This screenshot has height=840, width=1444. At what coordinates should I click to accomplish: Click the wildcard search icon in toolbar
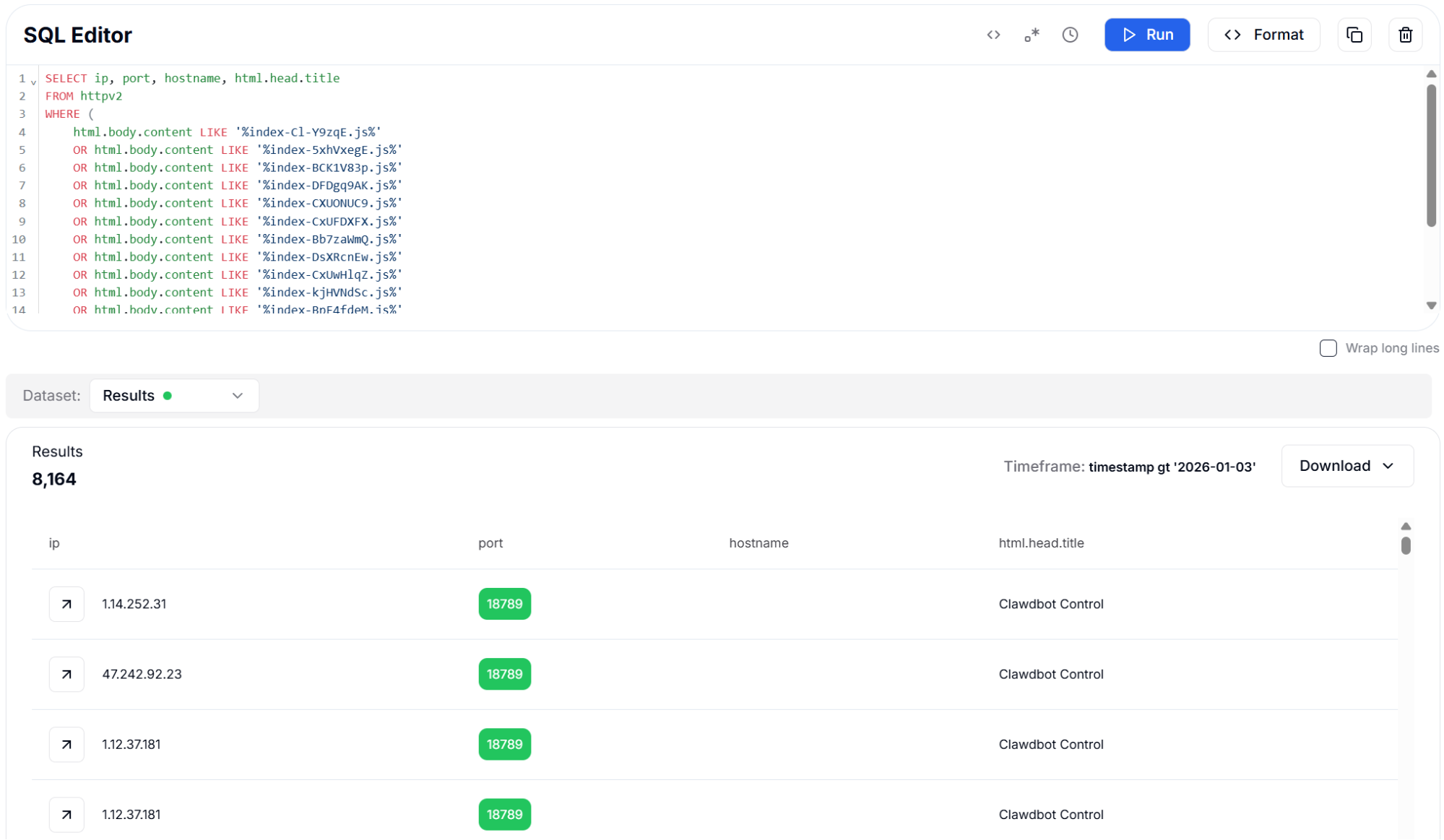coord(1031,34)
